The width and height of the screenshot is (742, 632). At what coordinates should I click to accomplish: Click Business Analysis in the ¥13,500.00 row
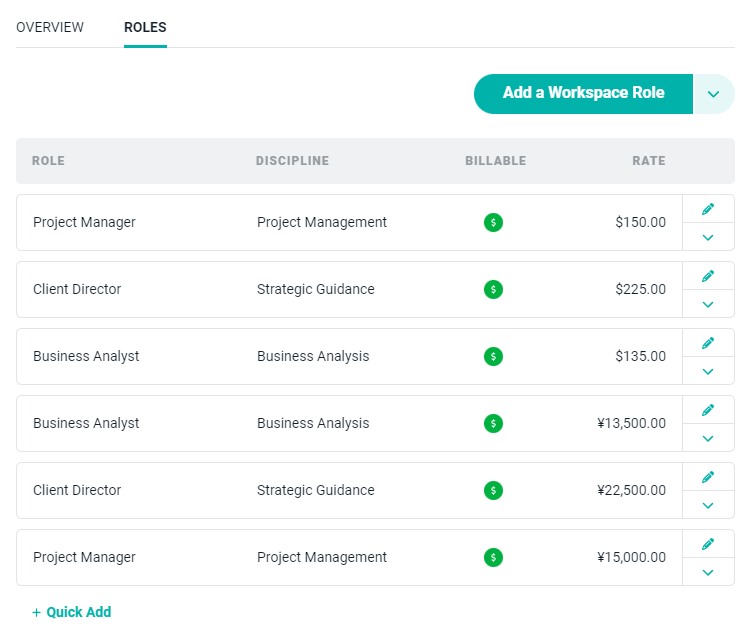click(x=313, y=423)
